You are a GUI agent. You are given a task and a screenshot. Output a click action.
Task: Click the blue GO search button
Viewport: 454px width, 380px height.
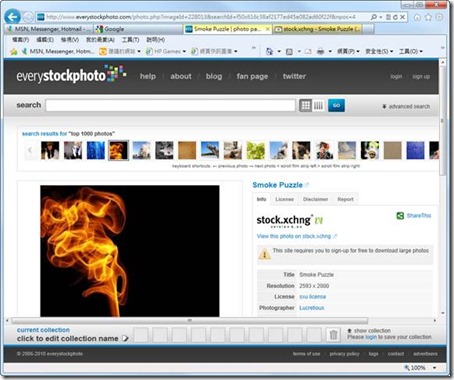pos(336,105)
